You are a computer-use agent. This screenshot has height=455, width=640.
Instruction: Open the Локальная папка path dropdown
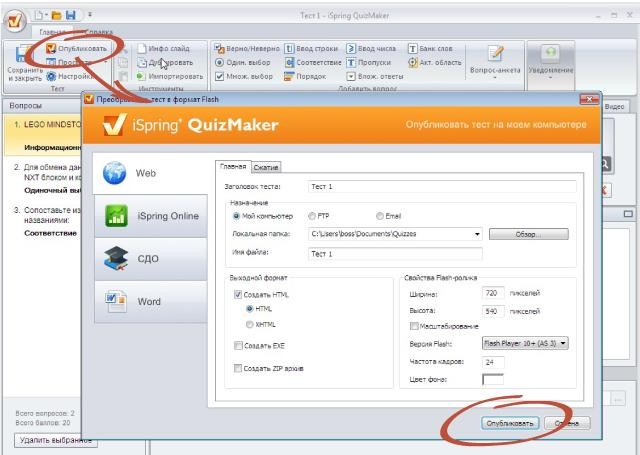point(477,234)
